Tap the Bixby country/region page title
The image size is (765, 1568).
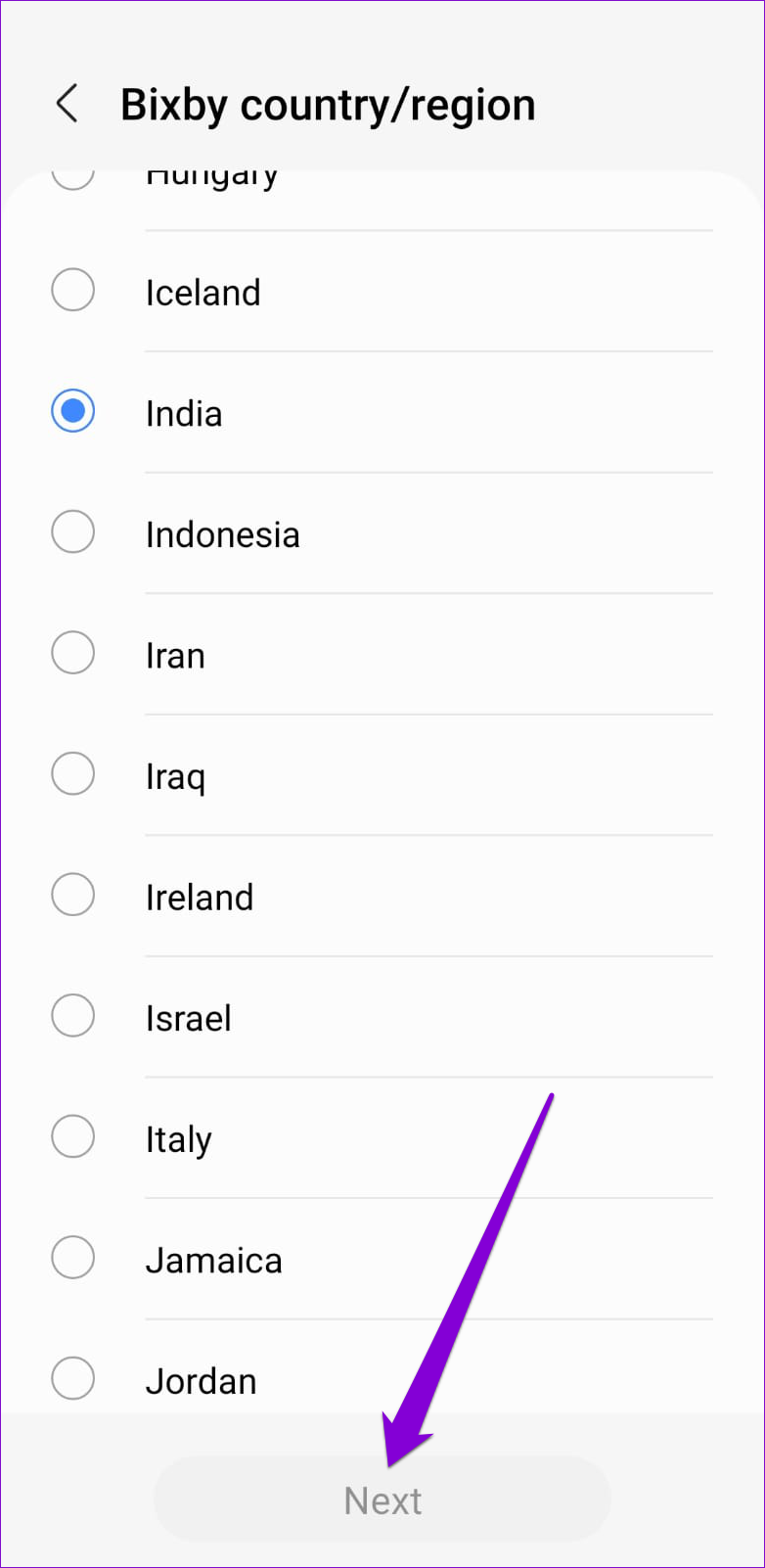[x=328, y=105]
